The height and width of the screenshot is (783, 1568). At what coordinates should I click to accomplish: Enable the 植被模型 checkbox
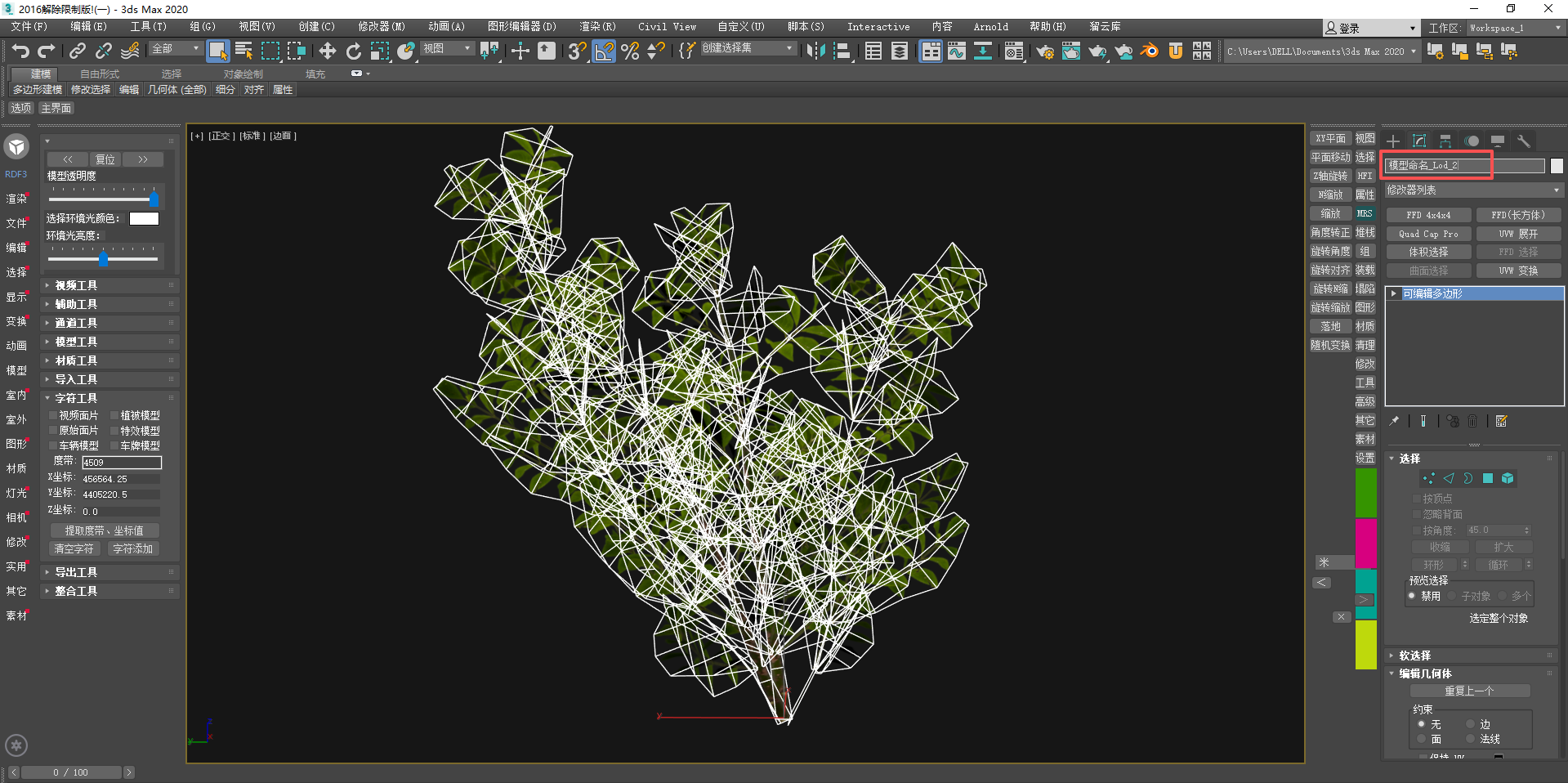tap(115, 416)
